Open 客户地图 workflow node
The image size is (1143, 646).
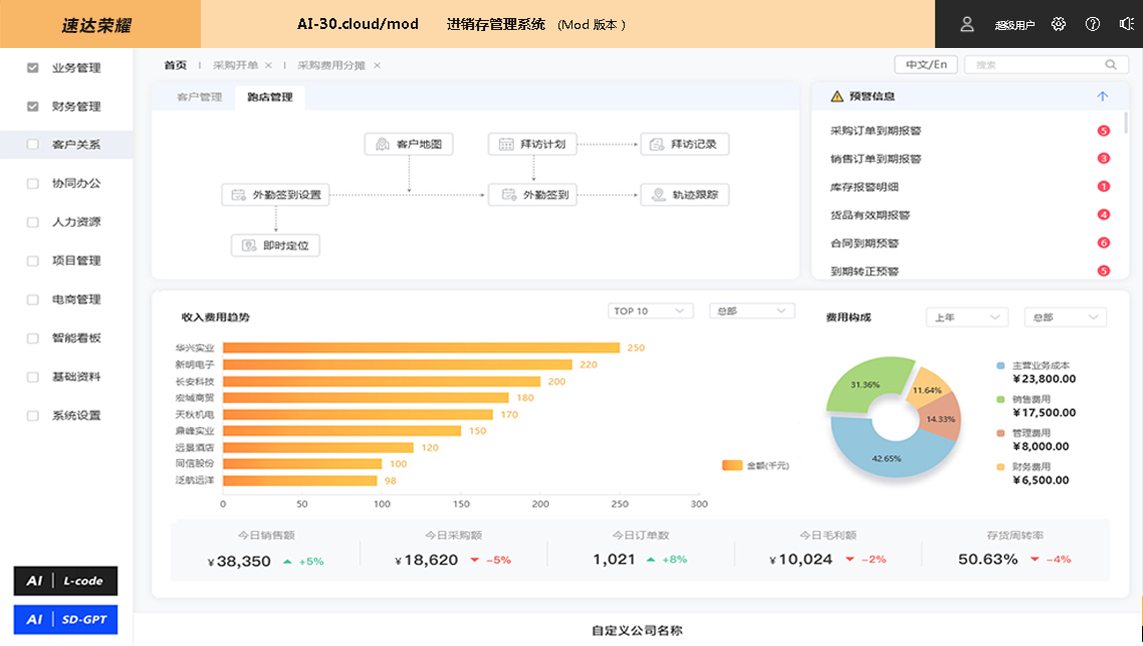pos(409,144)
